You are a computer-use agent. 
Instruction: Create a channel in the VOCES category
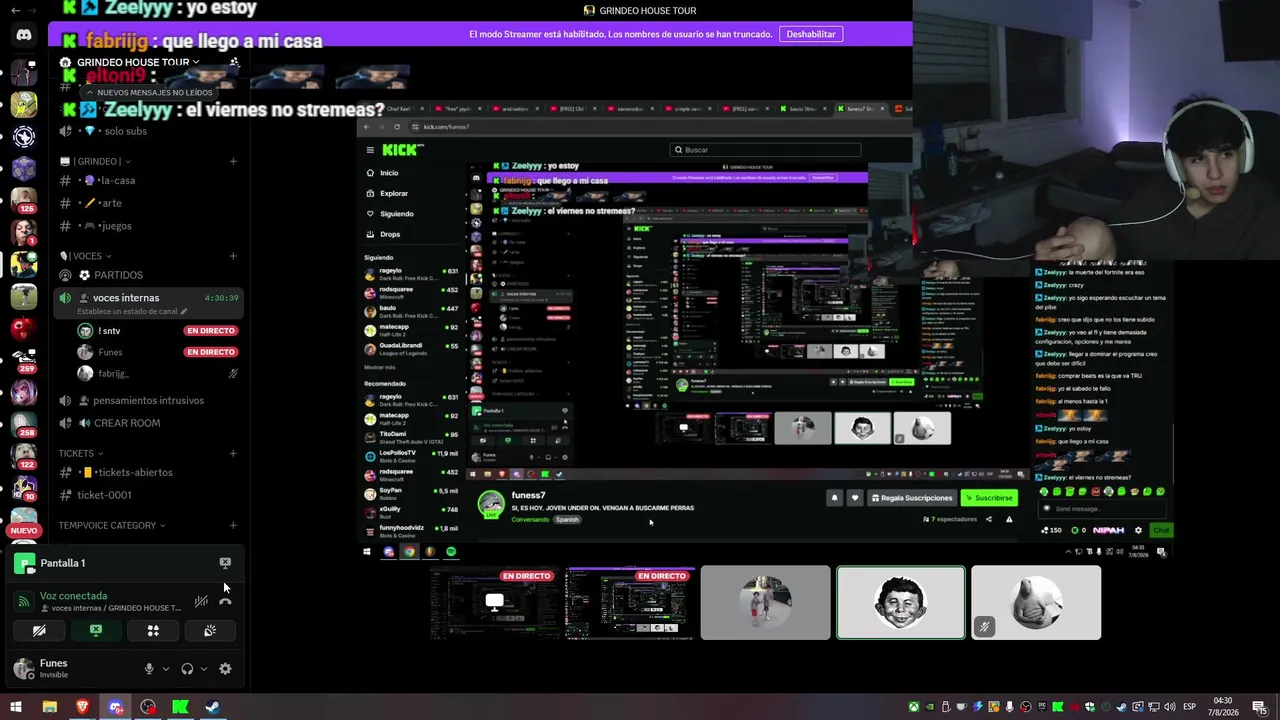(x=233, y=256)
